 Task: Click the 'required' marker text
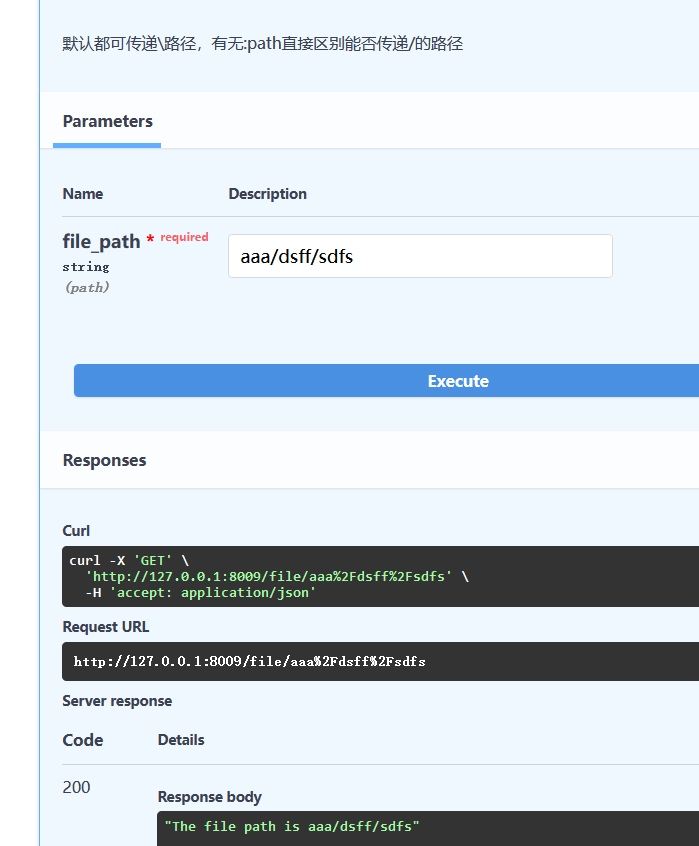[x=184, y=237]
